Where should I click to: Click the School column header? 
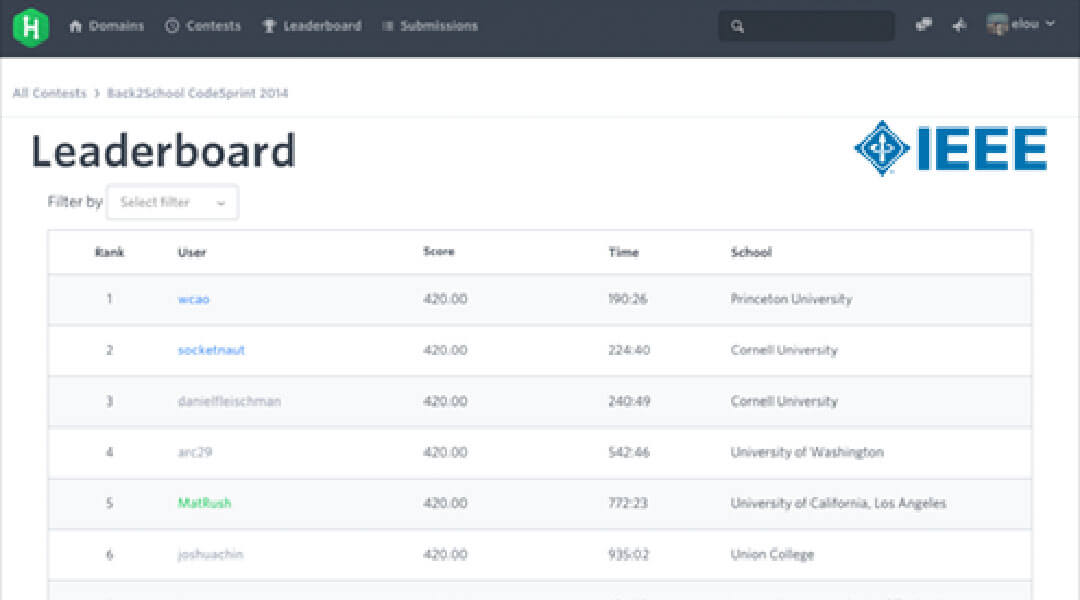click(x=751, y=252)
